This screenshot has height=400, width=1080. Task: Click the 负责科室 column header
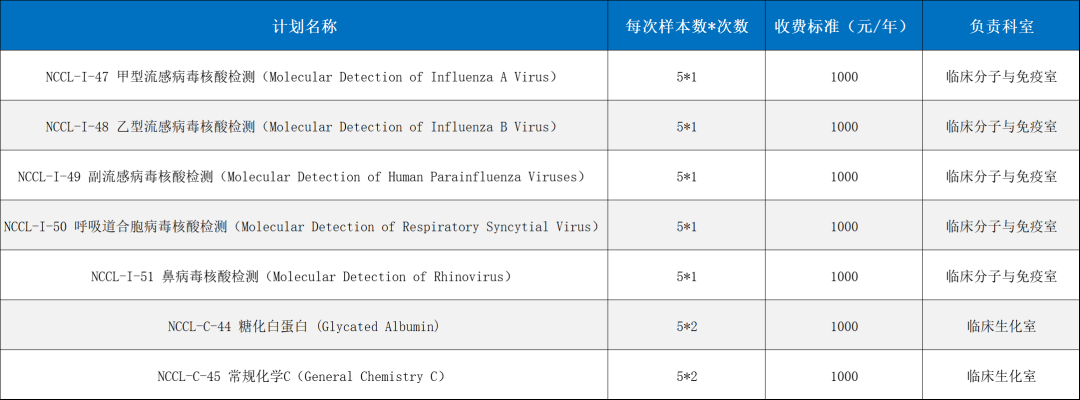click(1000, 26)
